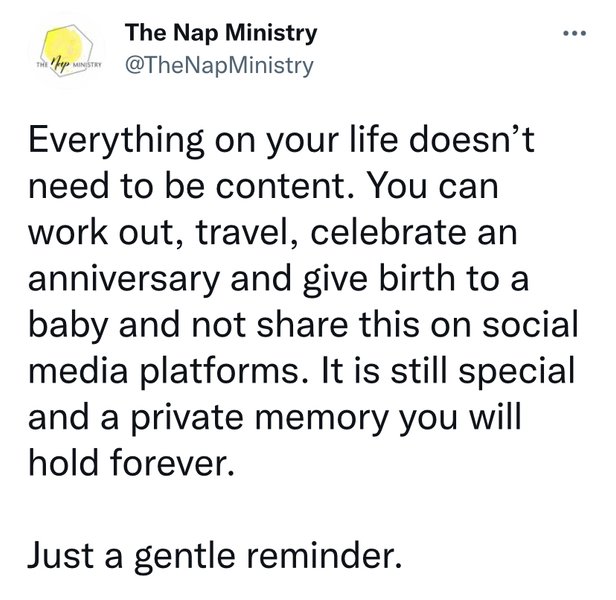Select the word 'content' in the tweet
616x600 pixels.
280,186
